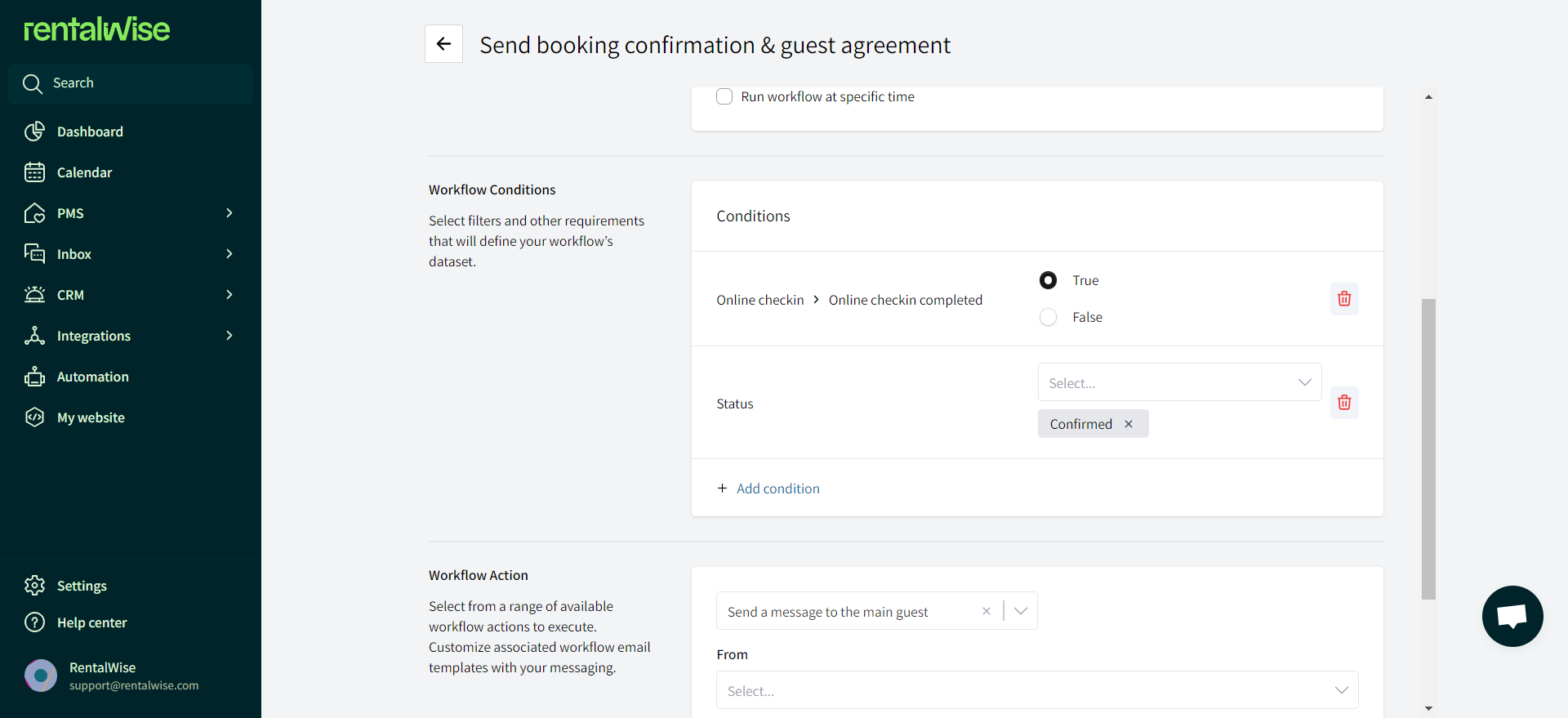
Task: Remove the Confirmed status tag
Action: (x=1129, y=424)
